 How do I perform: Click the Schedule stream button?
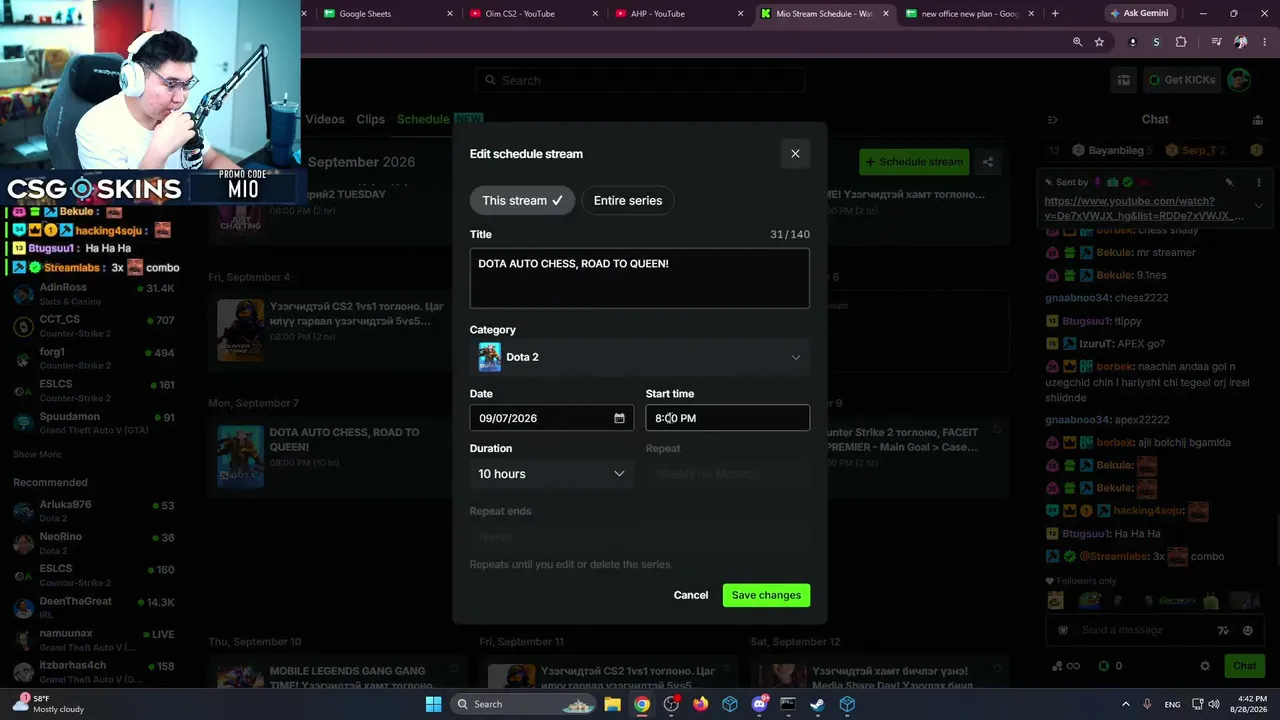click(914, 162)
